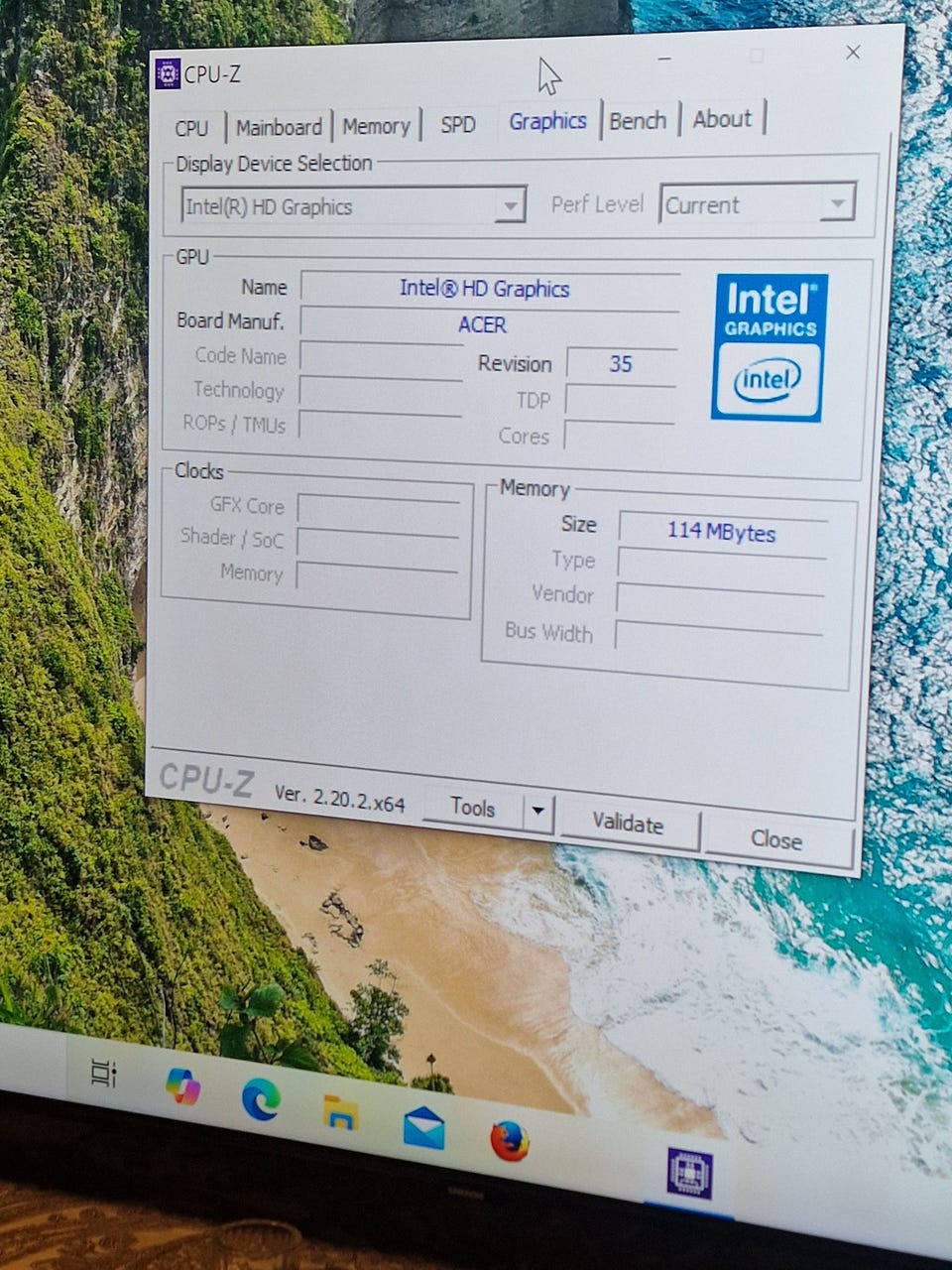
Task: Click the CPU-Z title bar icon
Action: point(168,73)
